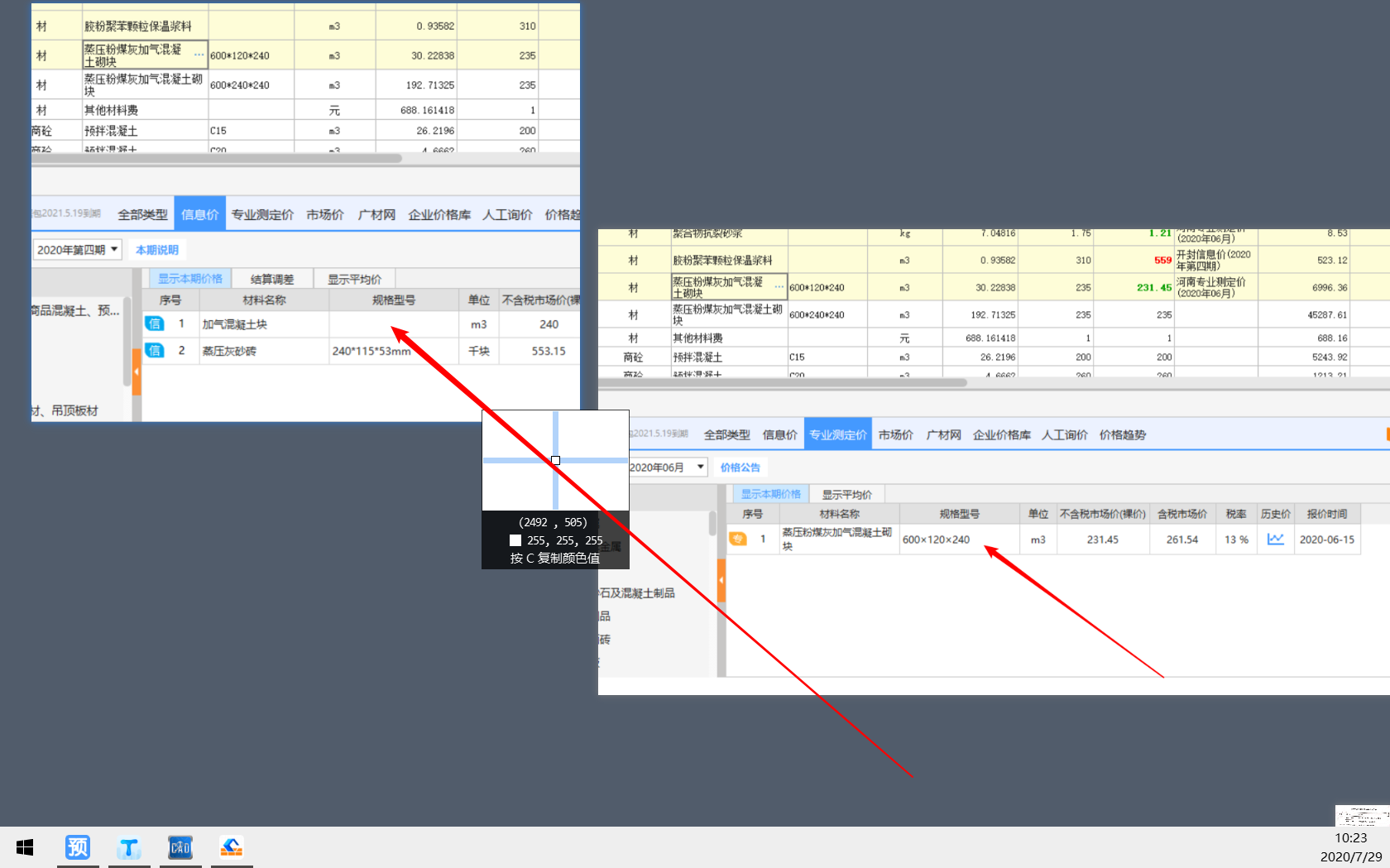Open 企业价格库 tab in 2020年第四期 window
1390x868 pixels.
(439, 215)
